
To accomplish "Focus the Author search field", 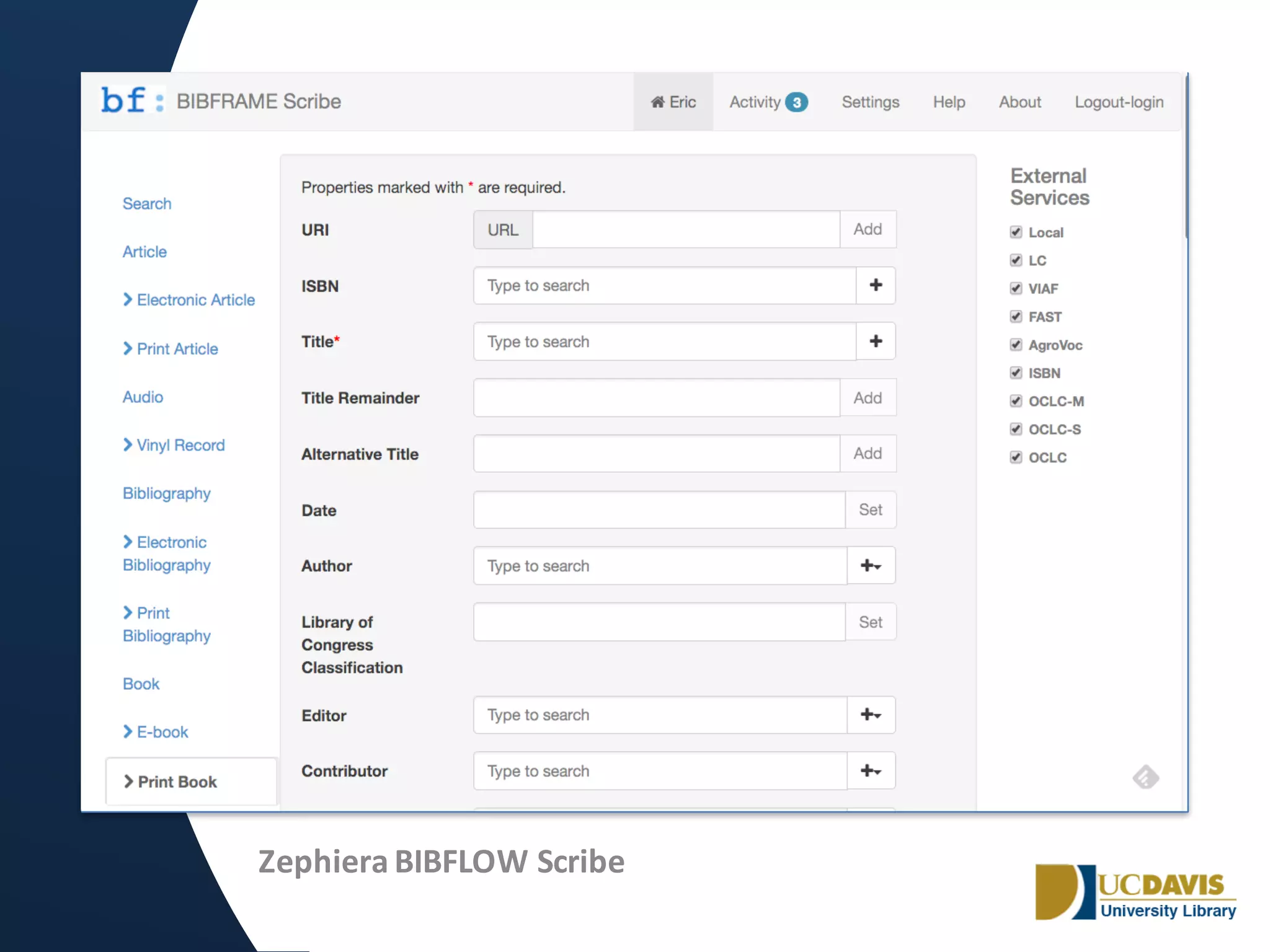I will (x=660, y=565).
